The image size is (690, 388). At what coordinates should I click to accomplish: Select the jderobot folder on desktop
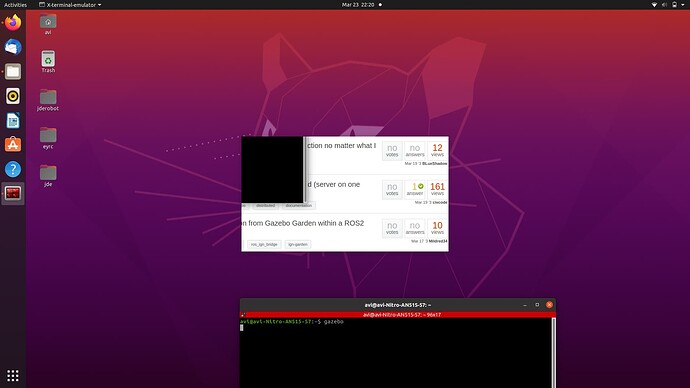(x=48, y=100)
